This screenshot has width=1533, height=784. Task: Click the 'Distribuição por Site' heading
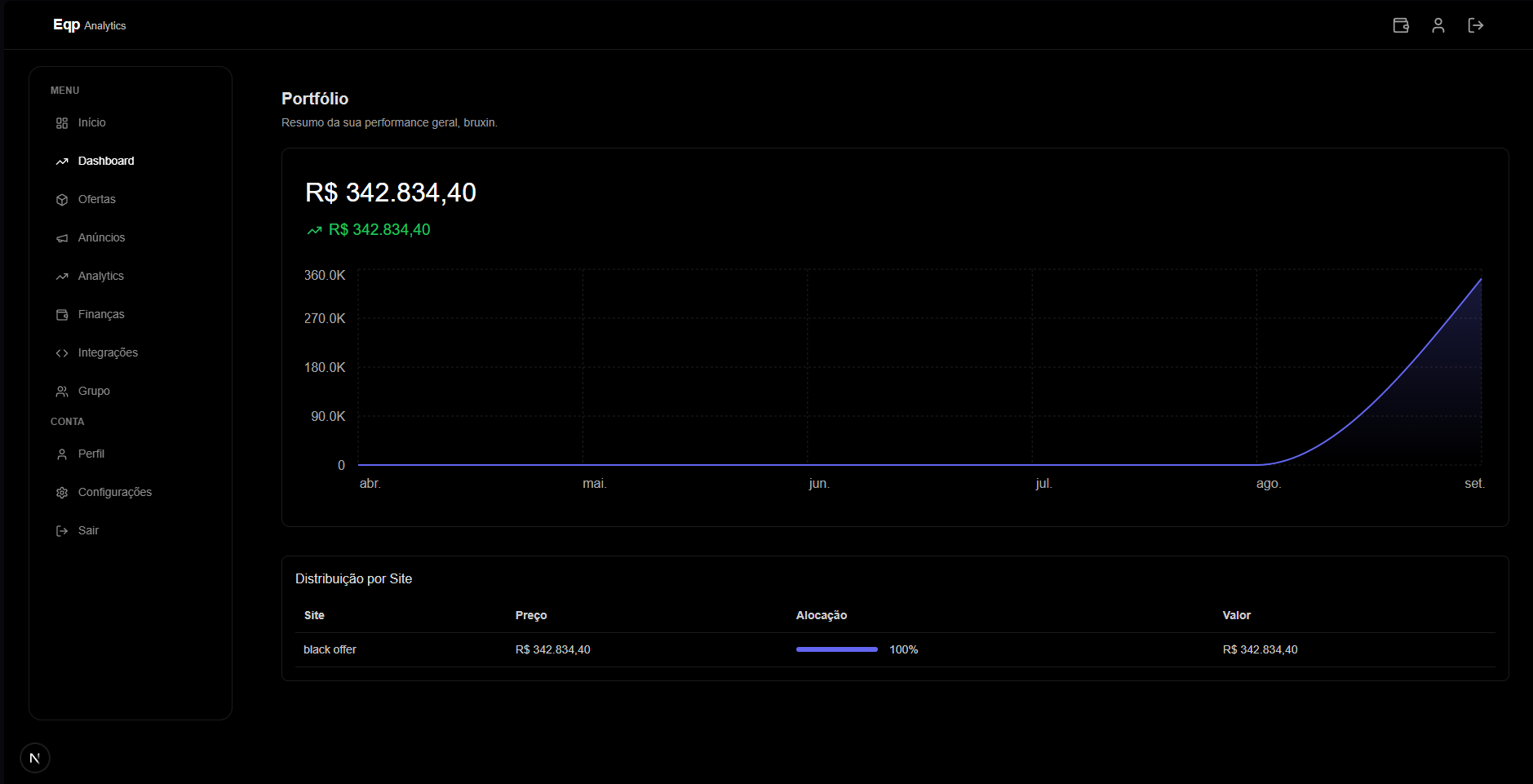click(x=353, y=578)
